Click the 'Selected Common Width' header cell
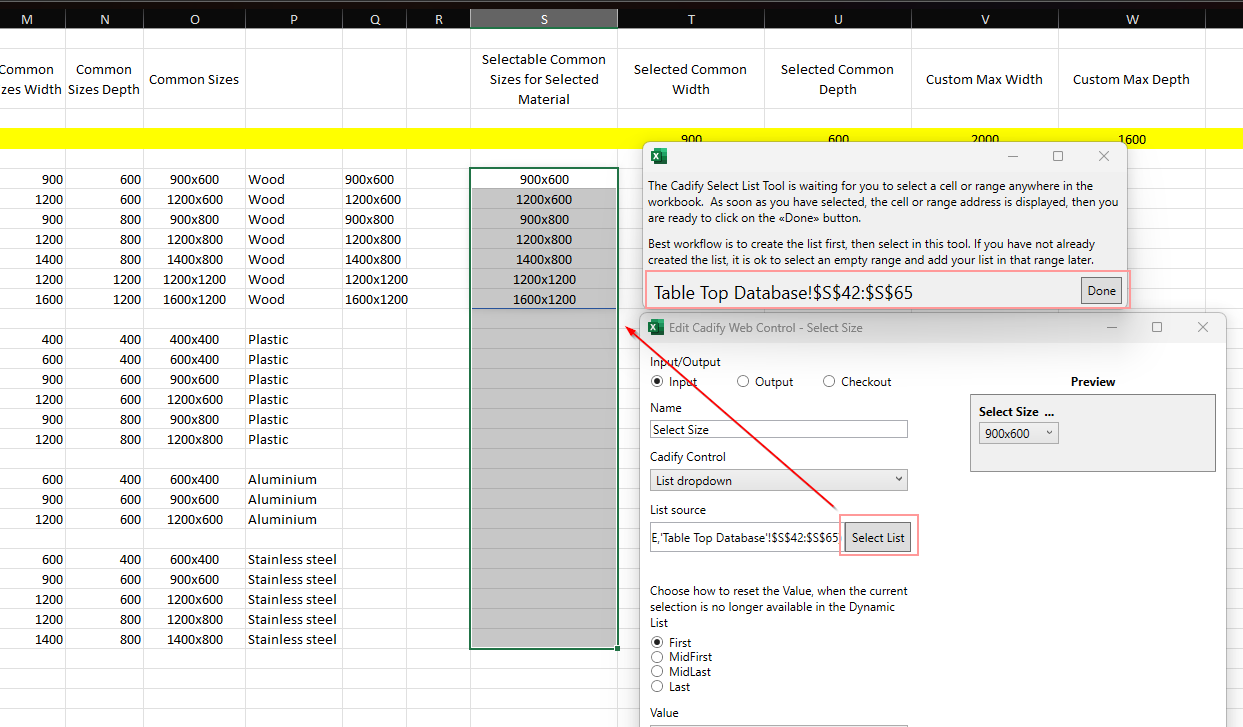The image size is (1243, 727). 691,79
